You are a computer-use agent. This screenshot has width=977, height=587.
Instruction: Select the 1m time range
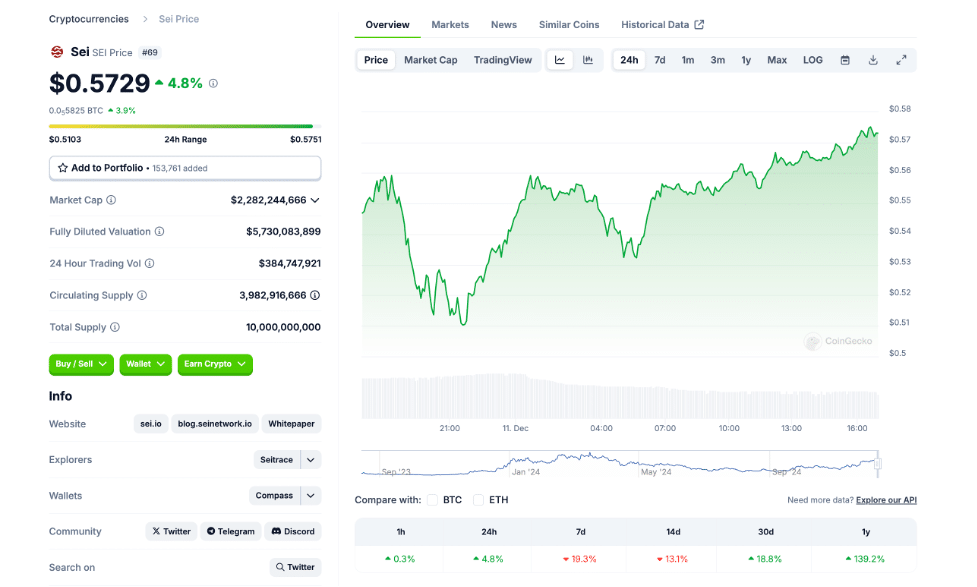[688, 60]
